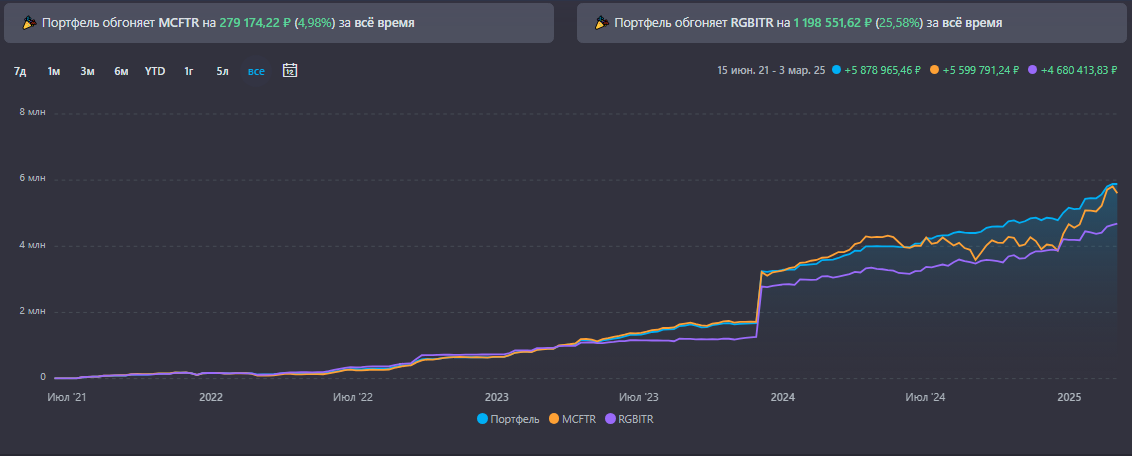
Task: Click the 2023 x-axis label
Action: pos(497,397)
